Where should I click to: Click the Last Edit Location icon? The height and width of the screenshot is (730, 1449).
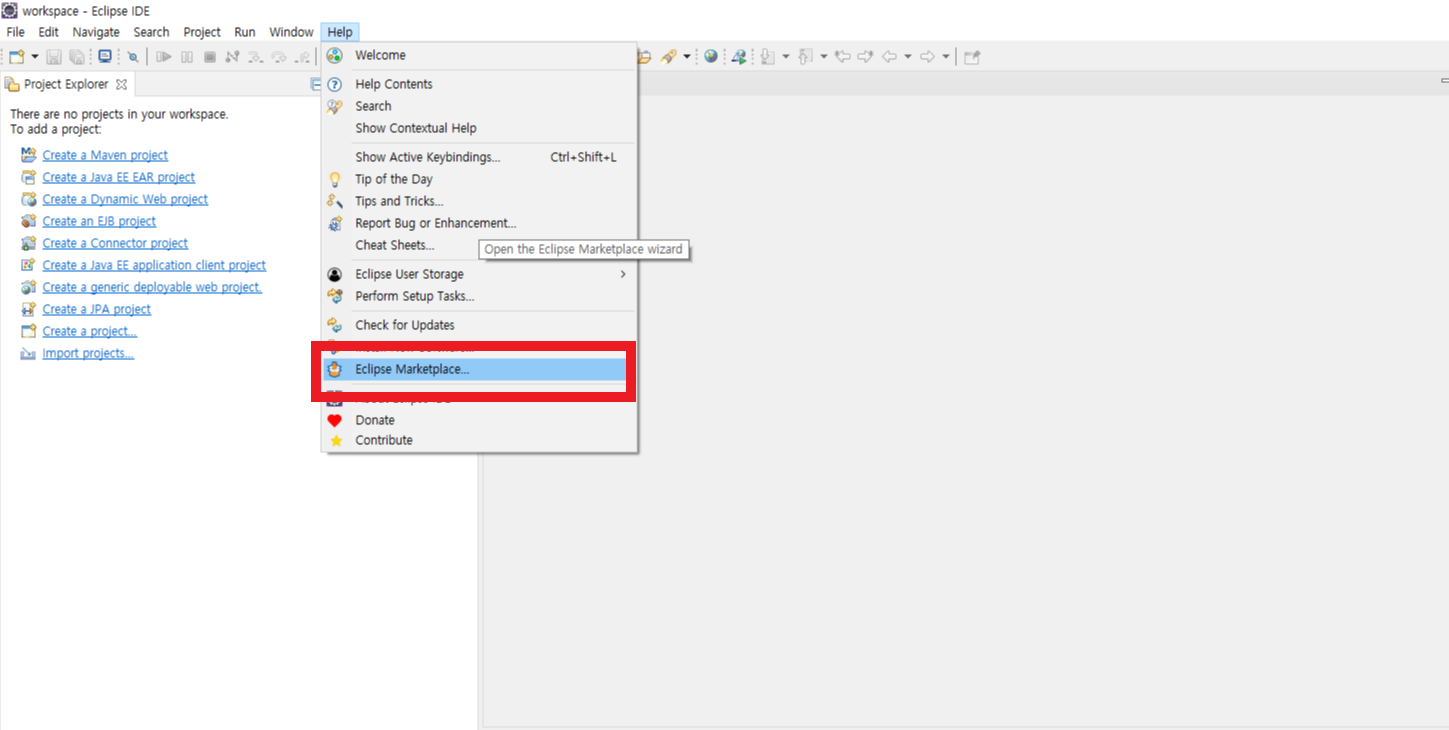(x=843, y=57)
